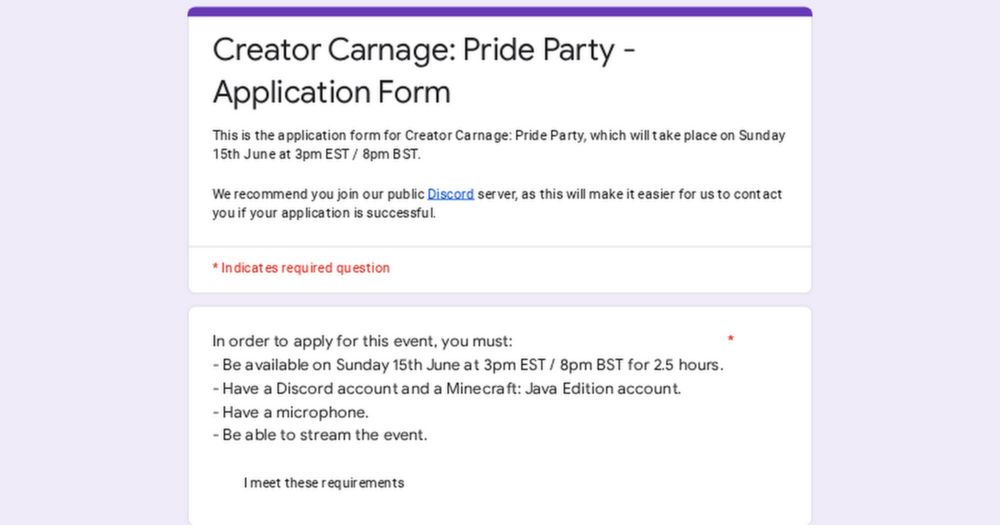Viewport: 1000px width, 525px height.
Task: Select the 'This is the application form' description line
Action: click(498, 136)
